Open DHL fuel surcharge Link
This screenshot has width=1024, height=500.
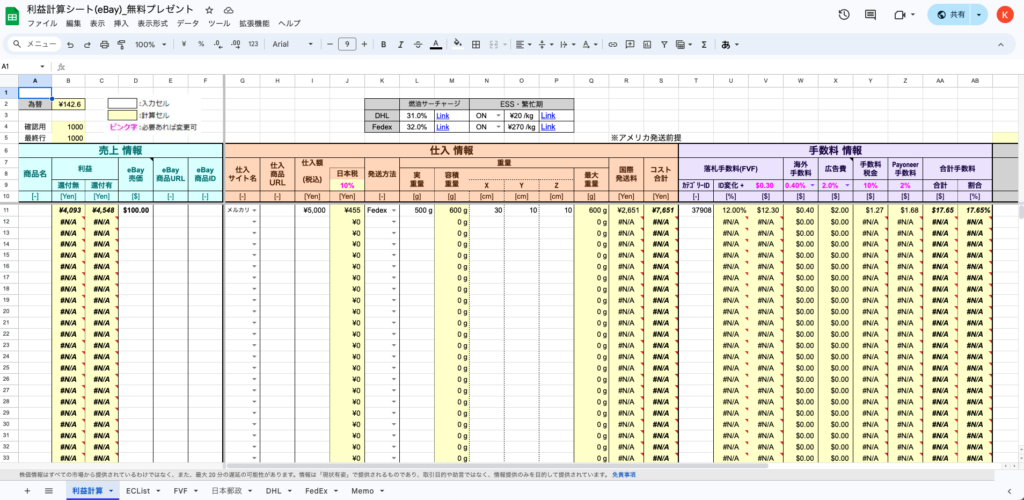(x=442, y=116)
